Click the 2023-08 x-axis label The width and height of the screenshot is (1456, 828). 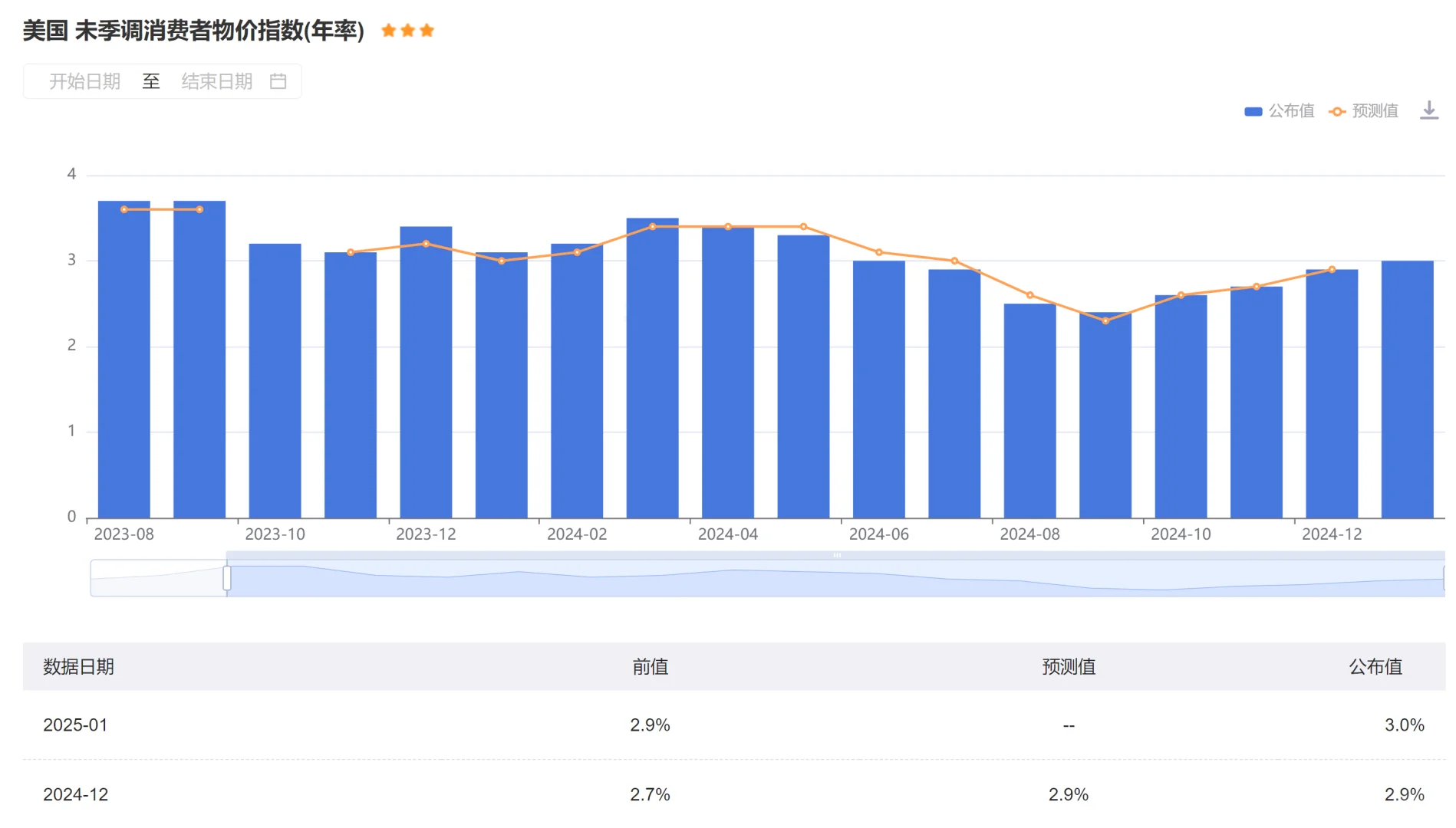coord(124,534)
